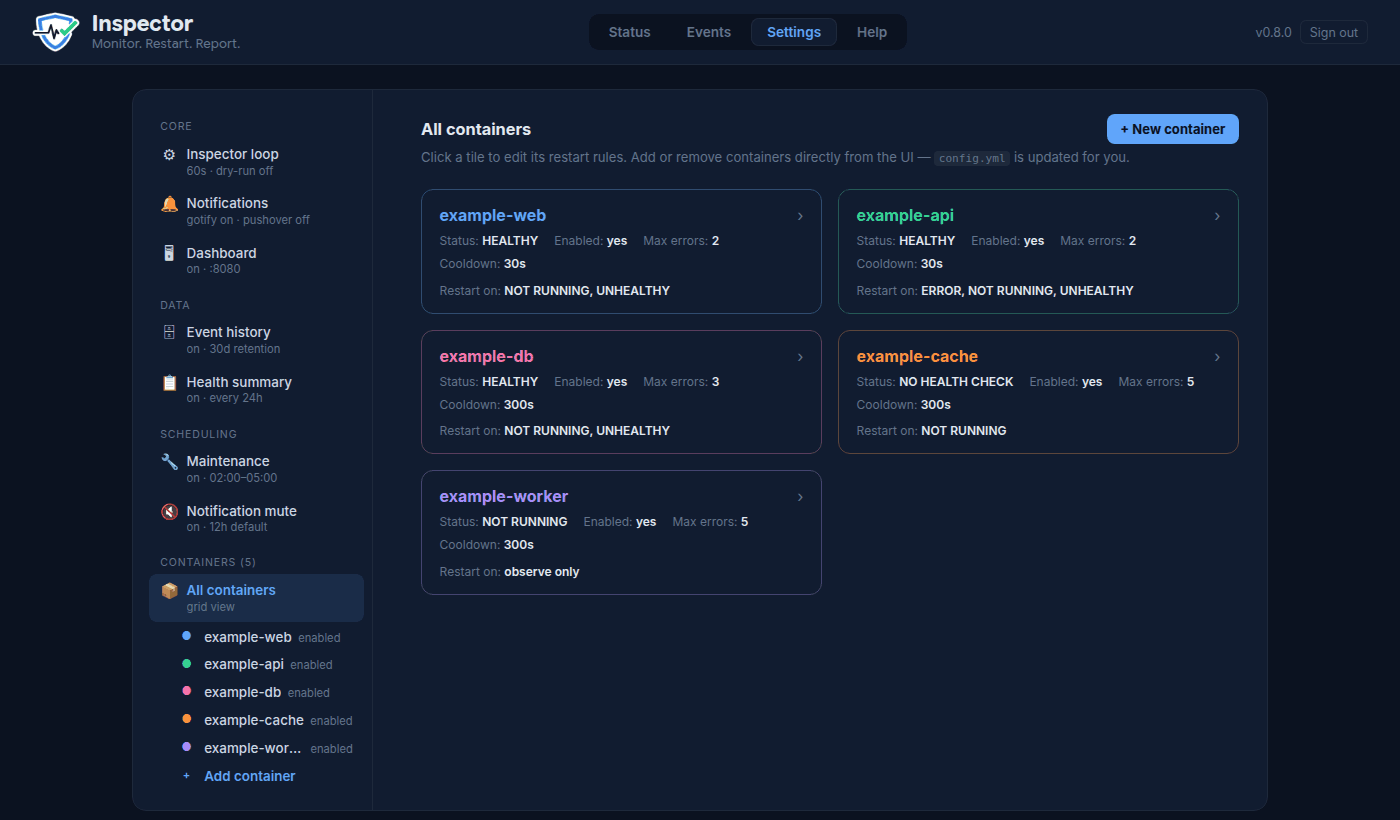Click the package icon beside All containers
The image size is (1400, 820).
(169, 591)
